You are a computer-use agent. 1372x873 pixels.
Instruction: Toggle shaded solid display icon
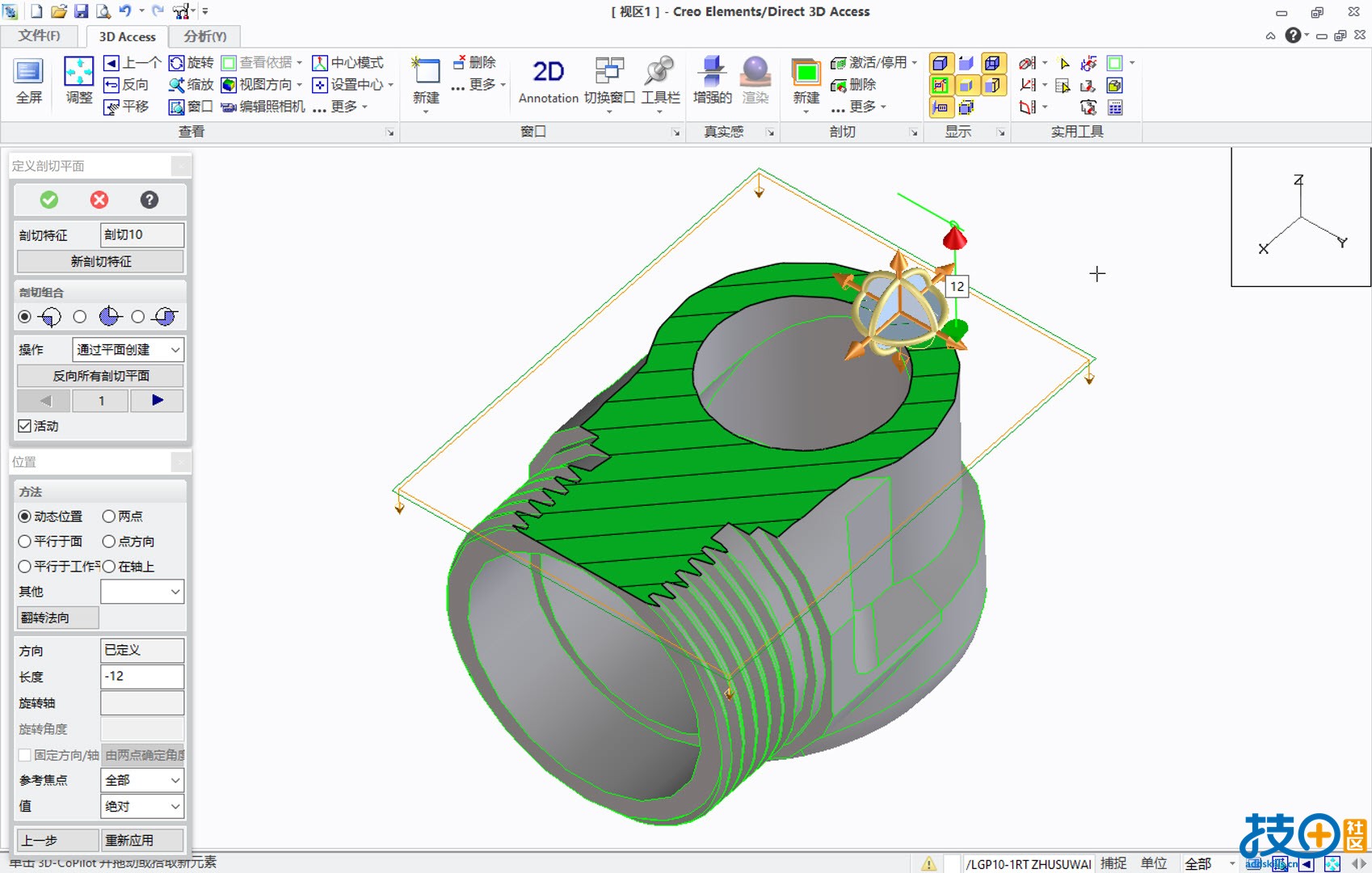(940, 63)
